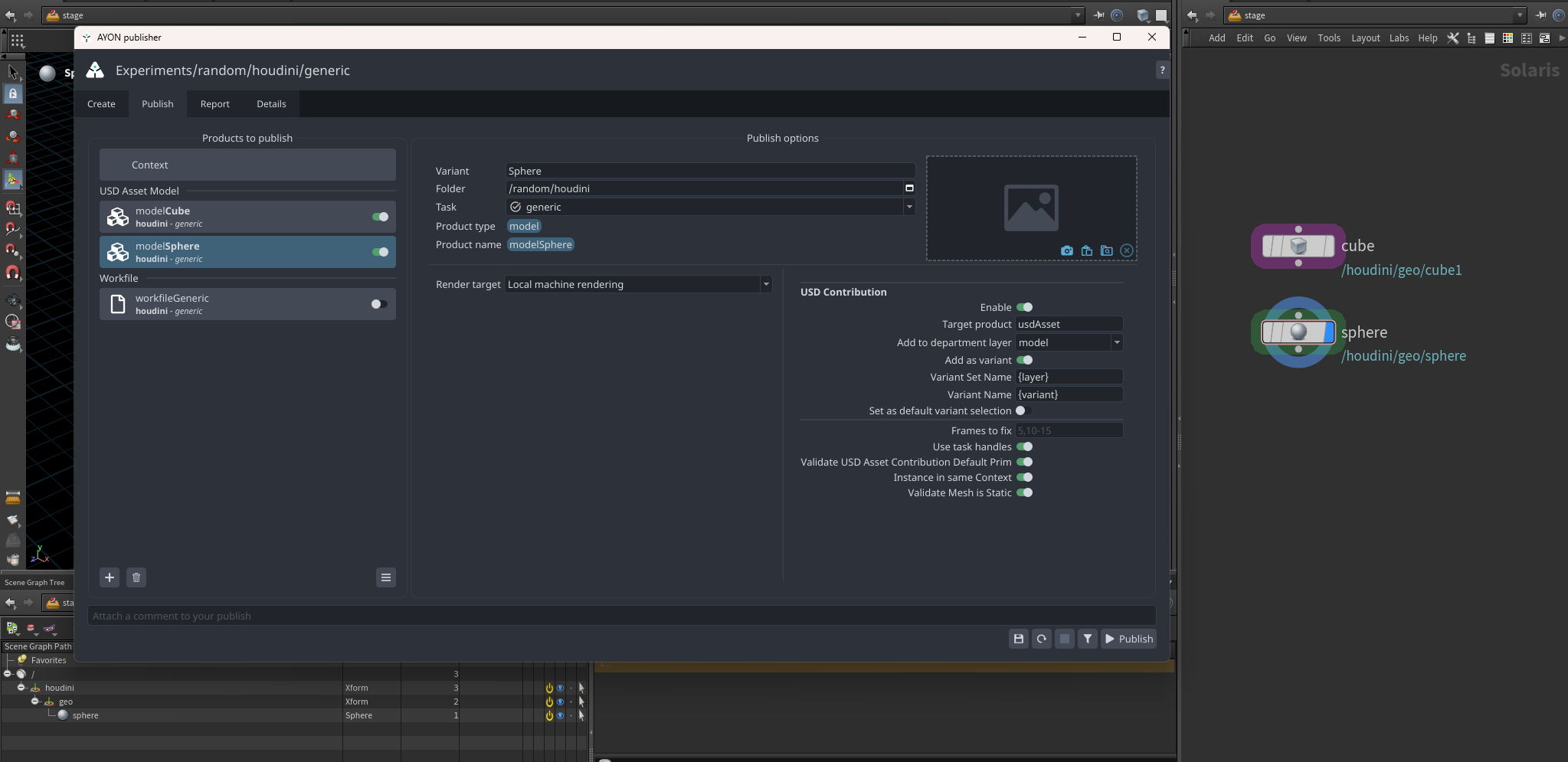Click the publish comment input field
Image resolution: width=1568 pixels, height=762 pixels.
[620, 616]
